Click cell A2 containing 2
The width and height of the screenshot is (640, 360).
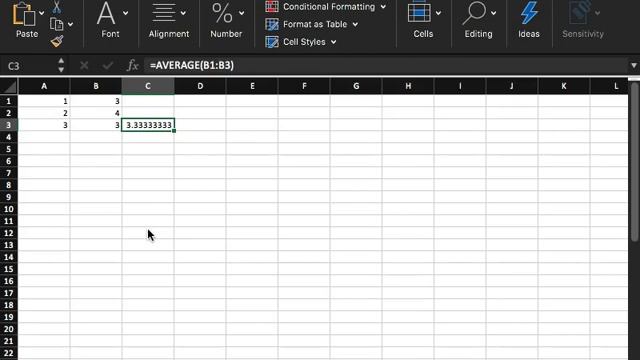click(44, 113)
